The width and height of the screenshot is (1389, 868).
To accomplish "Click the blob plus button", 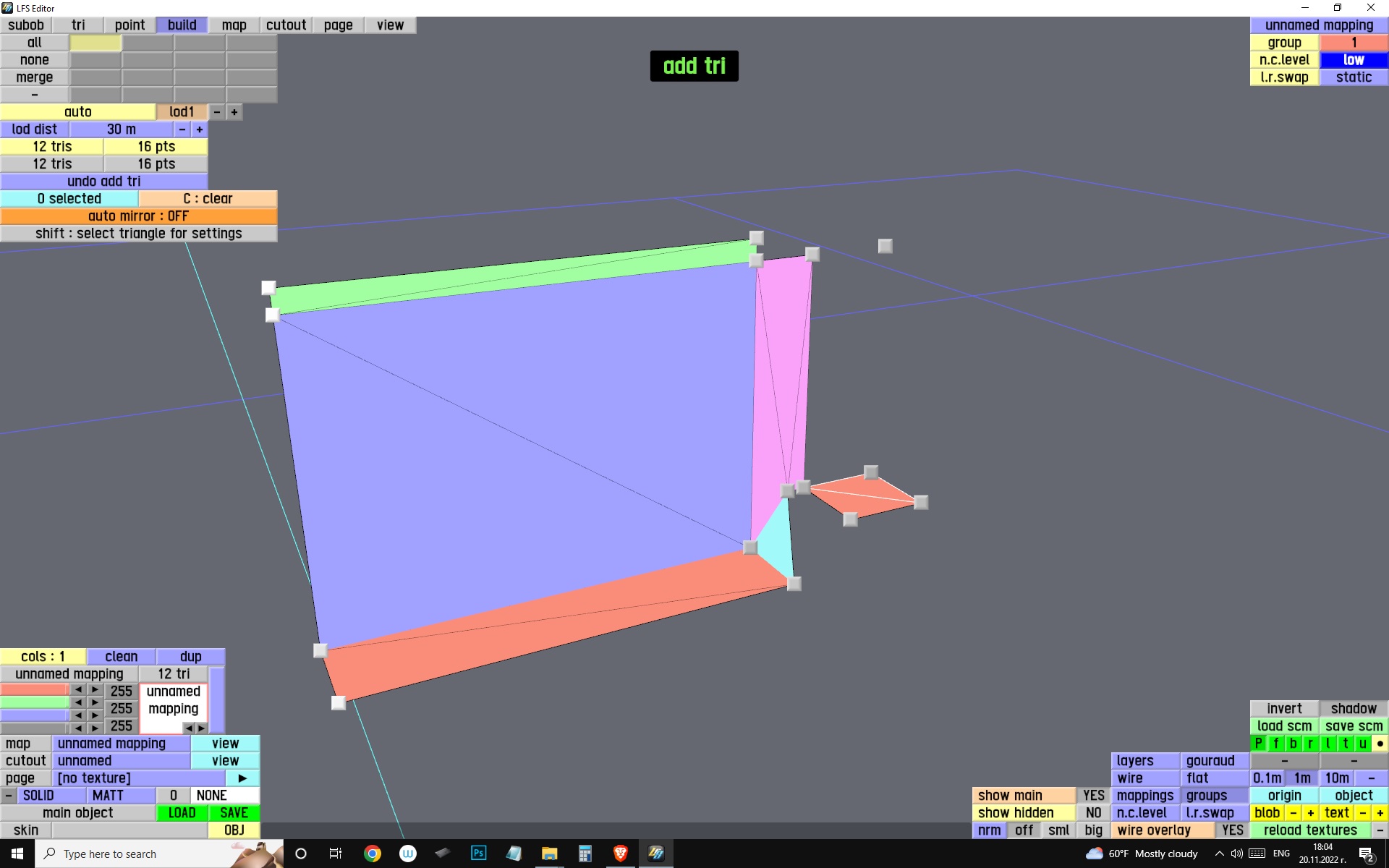I will tap(1310, 813).
